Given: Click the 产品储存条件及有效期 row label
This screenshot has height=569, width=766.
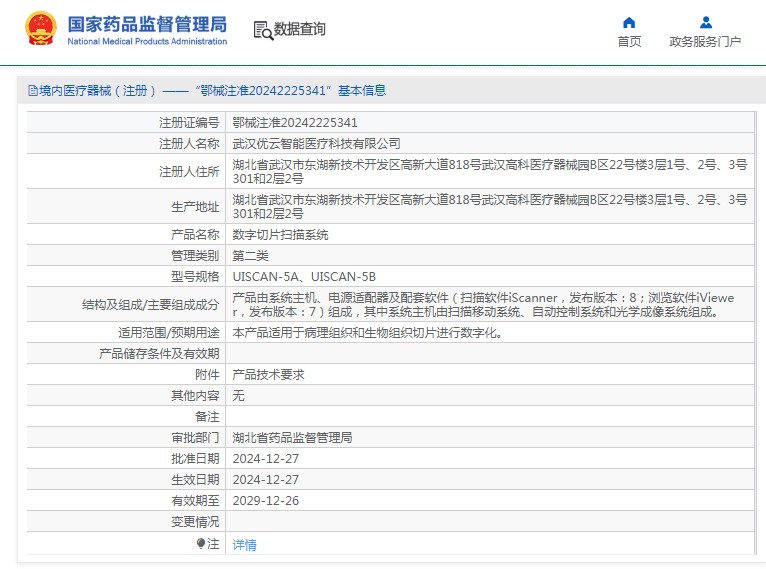Looking at the screenshot, I should pyautogui.click(x=159, y=354).
